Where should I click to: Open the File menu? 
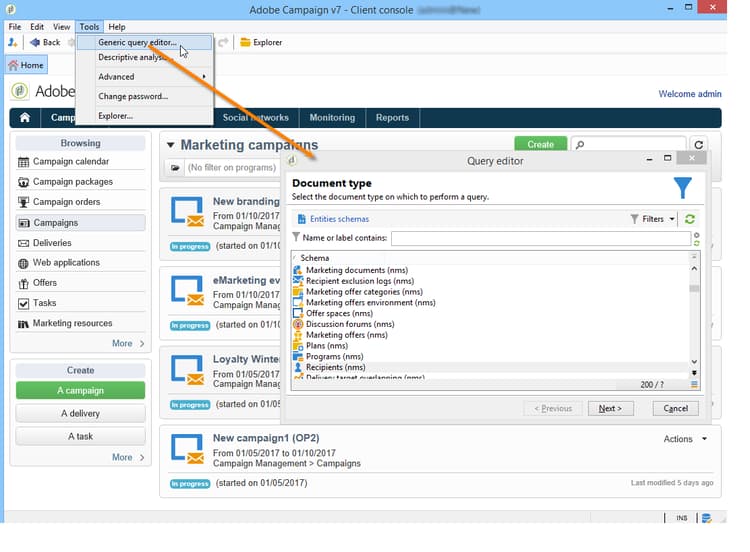tap(15, 27)
